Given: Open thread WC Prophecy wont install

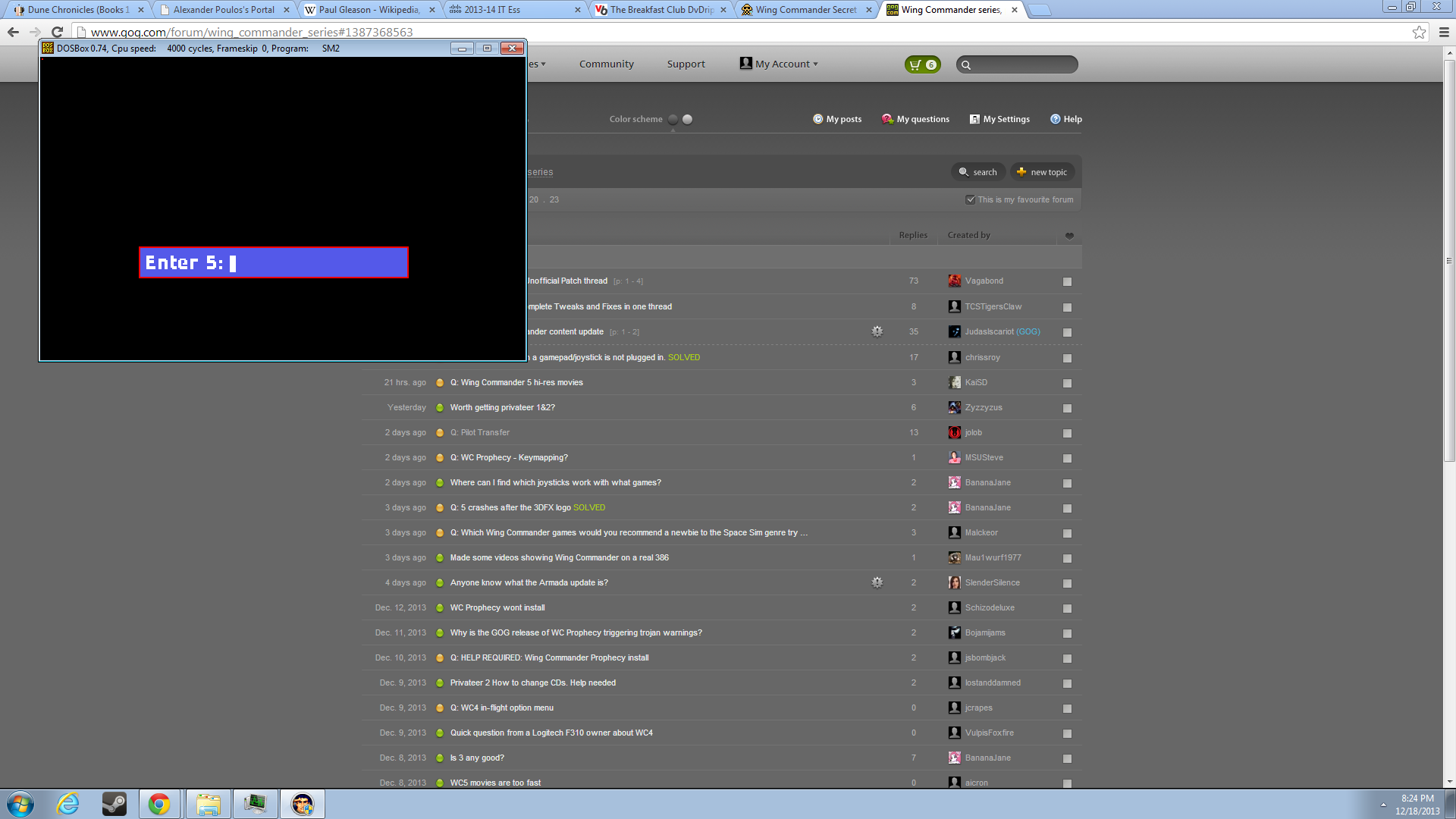Looking at the screenshot, I should [497, 607].
